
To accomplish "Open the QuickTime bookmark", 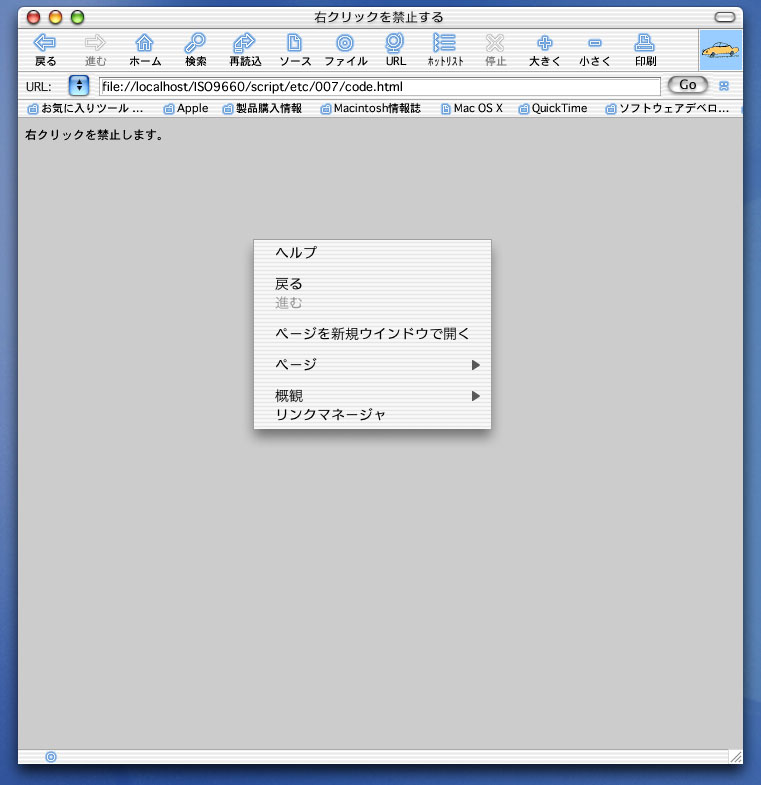I will point(553,109).
